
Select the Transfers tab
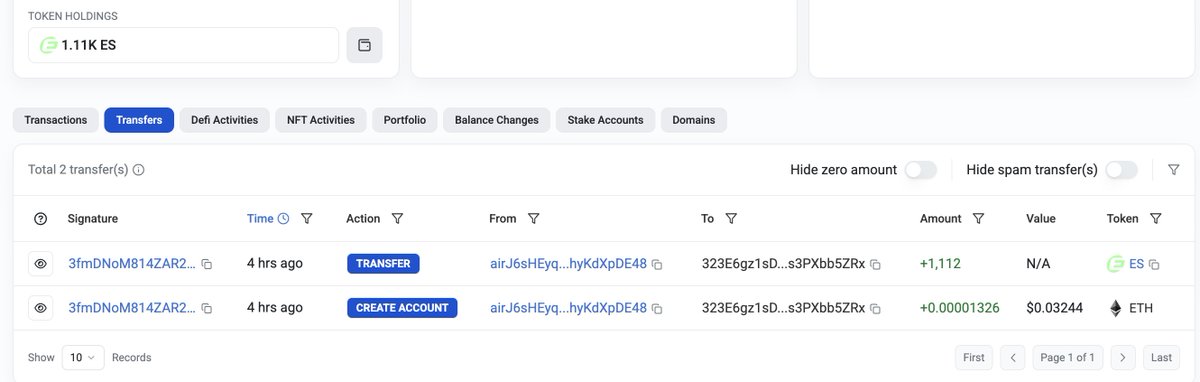click(139, 120)
